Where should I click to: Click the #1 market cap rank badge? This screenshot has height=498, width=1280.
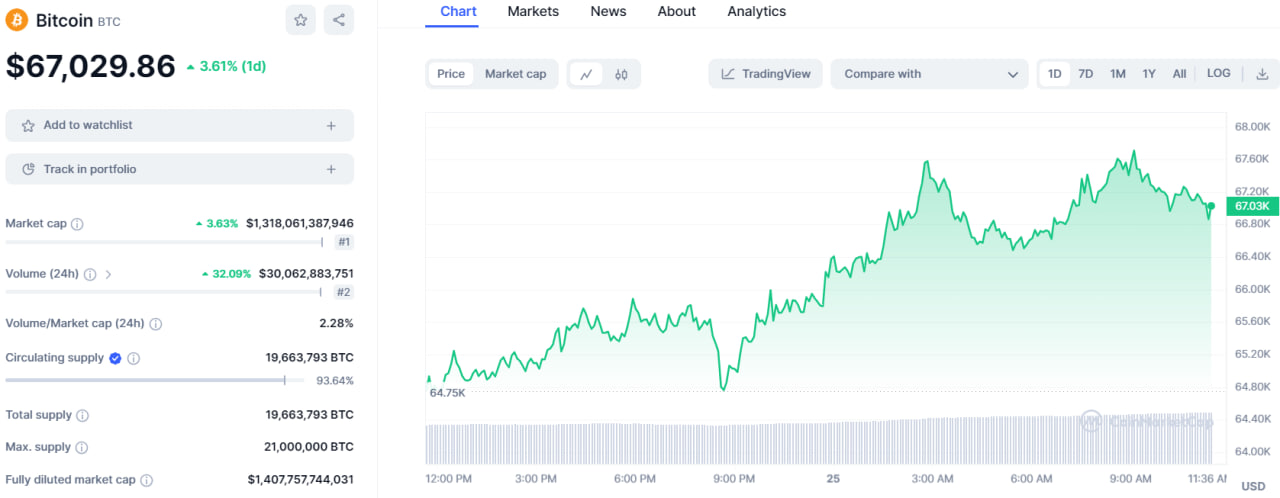344,242
